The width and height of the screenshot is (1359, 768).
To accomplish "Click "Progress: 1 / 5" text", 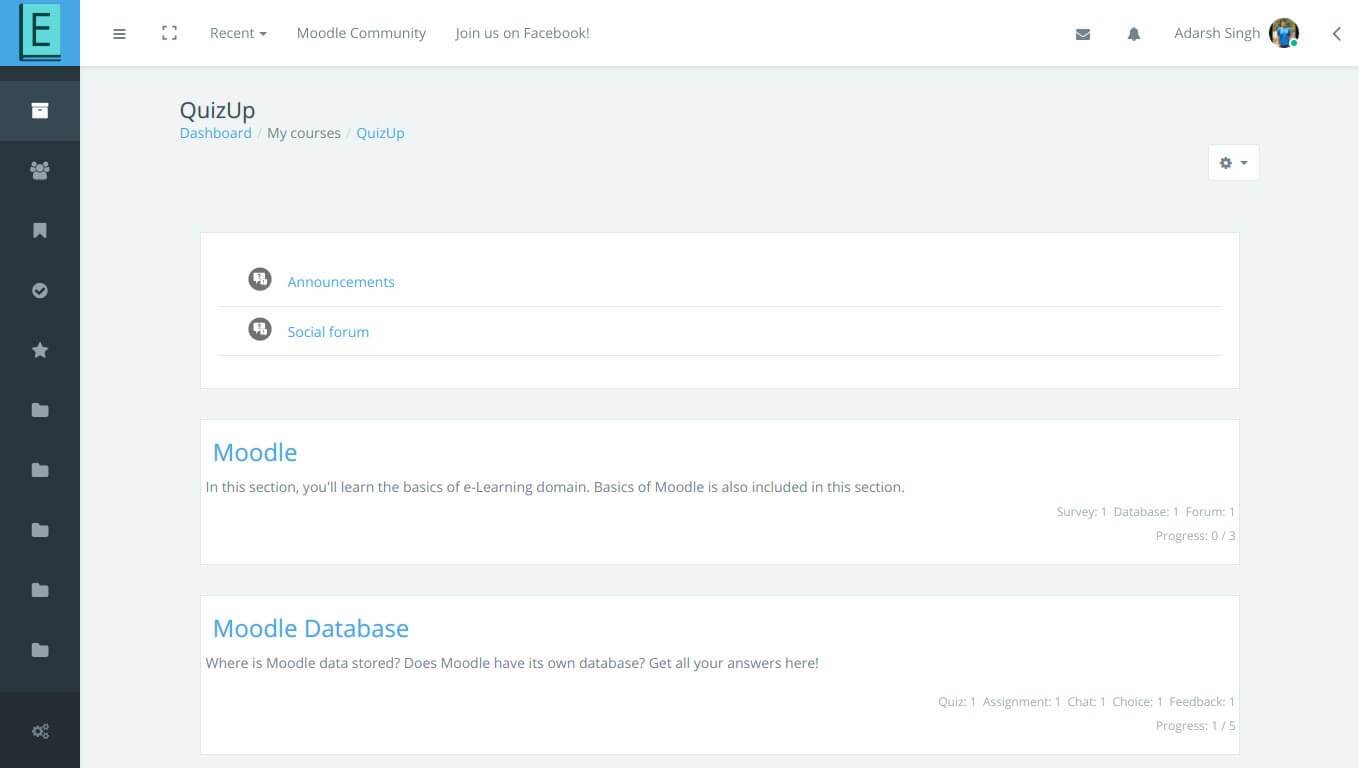I will pyautogui.click(x=1195, y=726).
